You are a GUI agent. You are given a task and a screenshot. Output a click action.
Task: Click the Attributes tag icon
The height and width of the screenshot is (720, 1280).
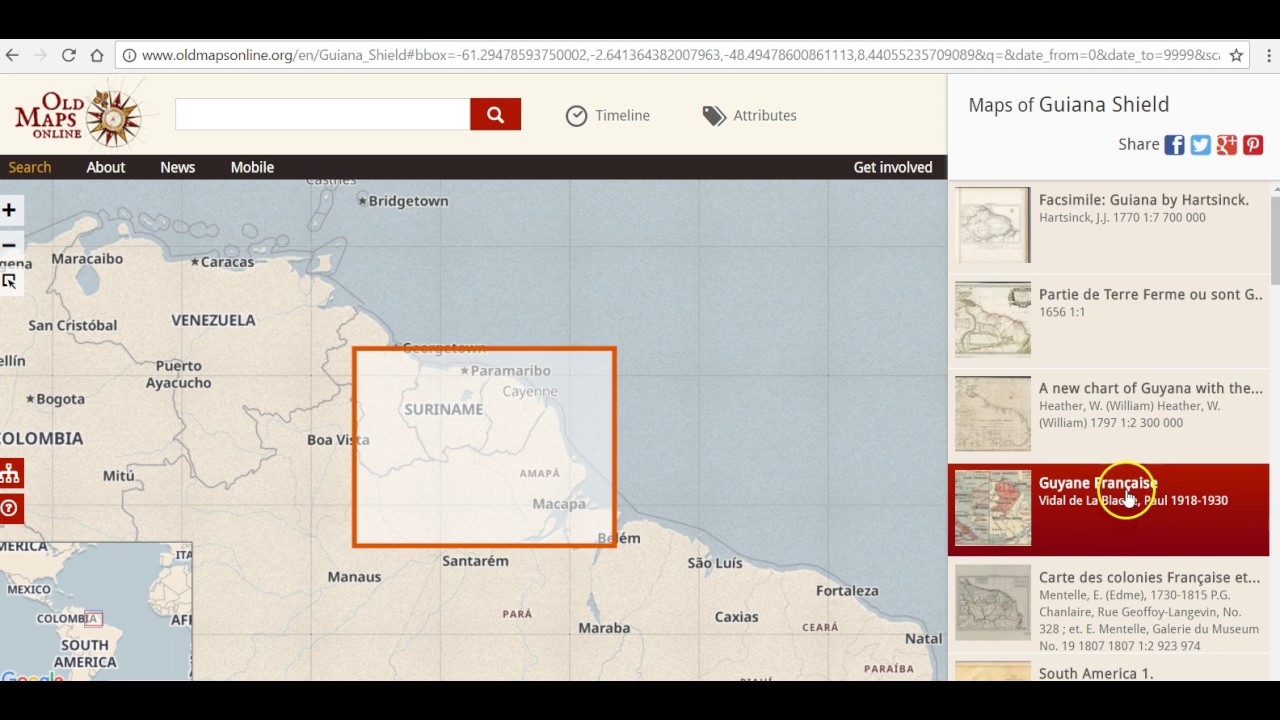point(714,116)
